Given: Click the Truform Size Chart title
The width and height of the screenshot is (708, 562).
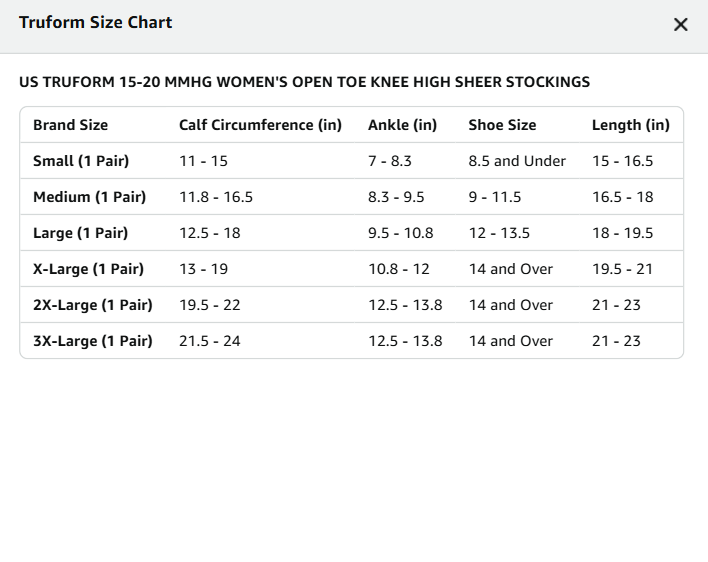Looking at the screenshot, I should [x=95, y=22].
